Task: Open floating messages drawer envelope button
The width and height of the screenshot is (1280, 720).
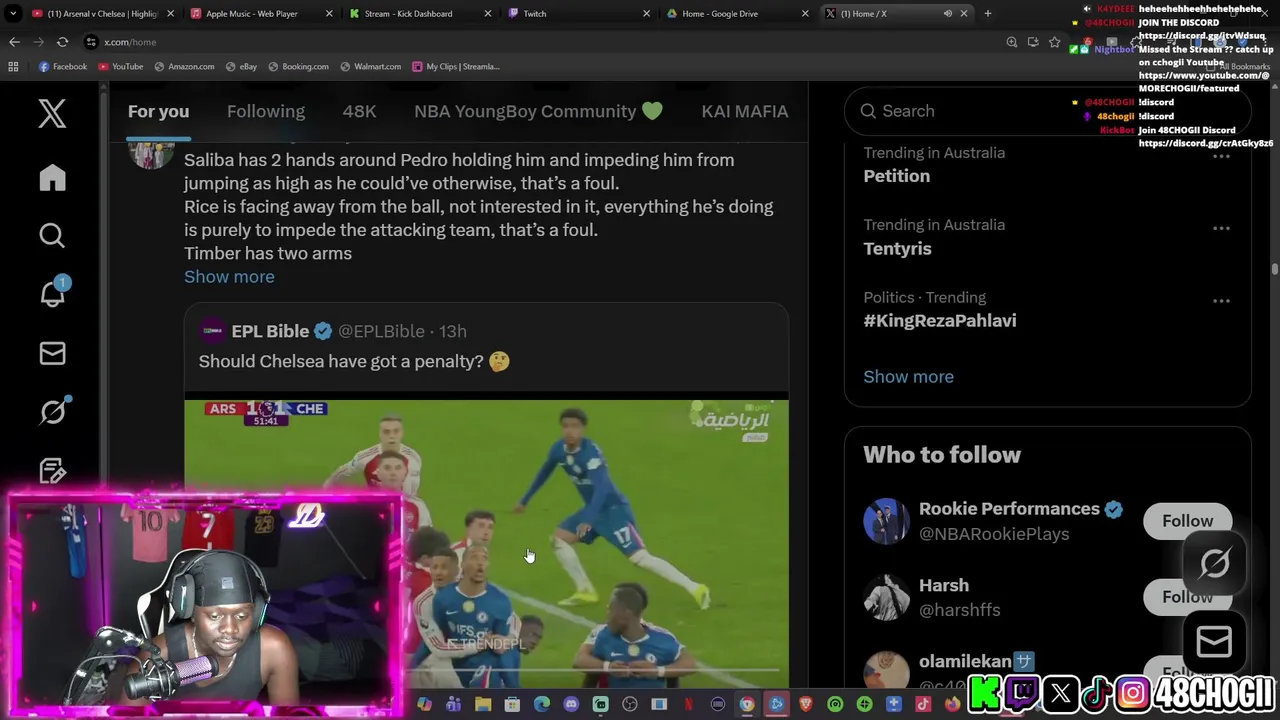Action: [x=1214, y=642]
